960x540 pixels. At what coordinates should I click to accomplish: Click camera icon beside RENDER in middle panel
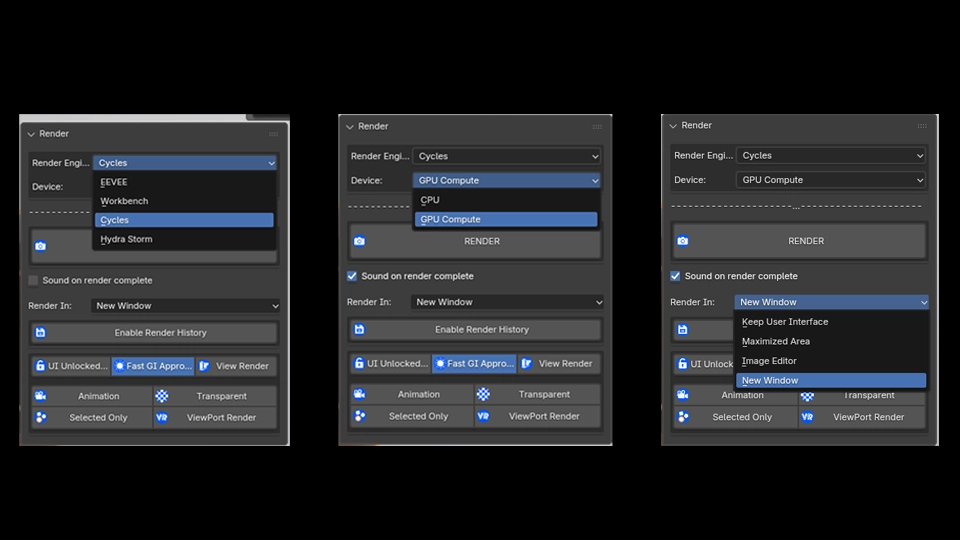[359, 241]
